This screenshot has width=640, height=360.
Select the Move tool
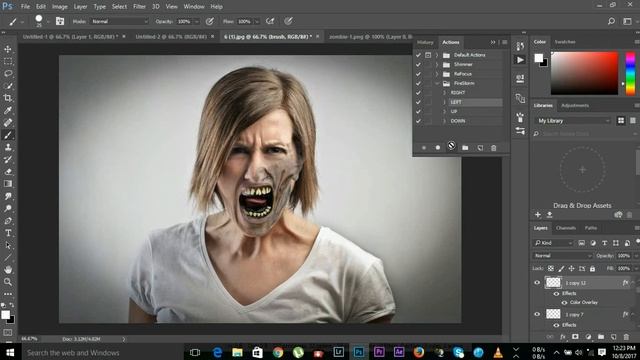(8, 49)
